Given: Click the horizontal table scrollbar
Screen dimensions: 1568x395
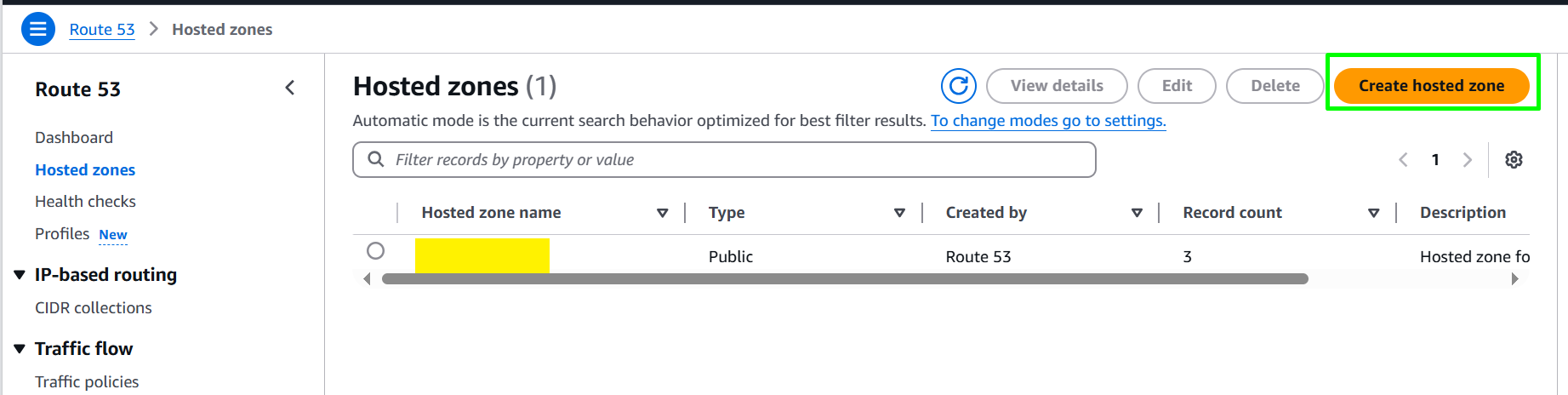Looking at the screenshot, I should coord(845,279).
